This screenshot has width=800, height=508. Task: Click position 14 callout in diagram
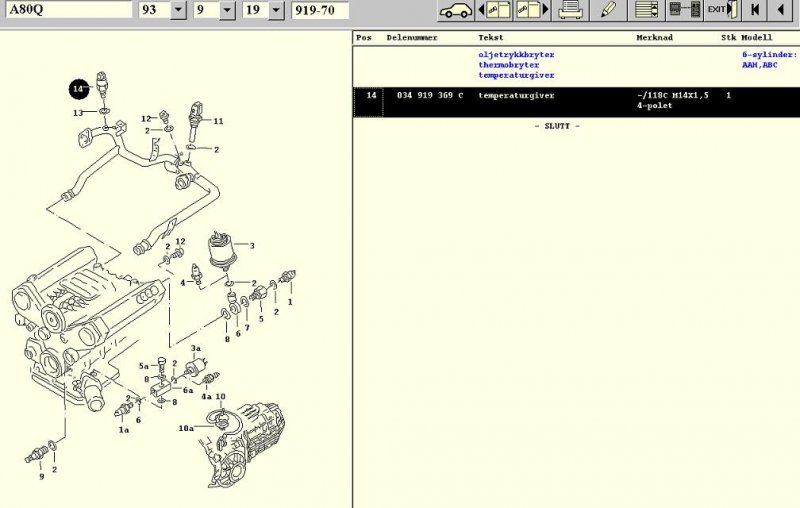click(x=78, y=90)
